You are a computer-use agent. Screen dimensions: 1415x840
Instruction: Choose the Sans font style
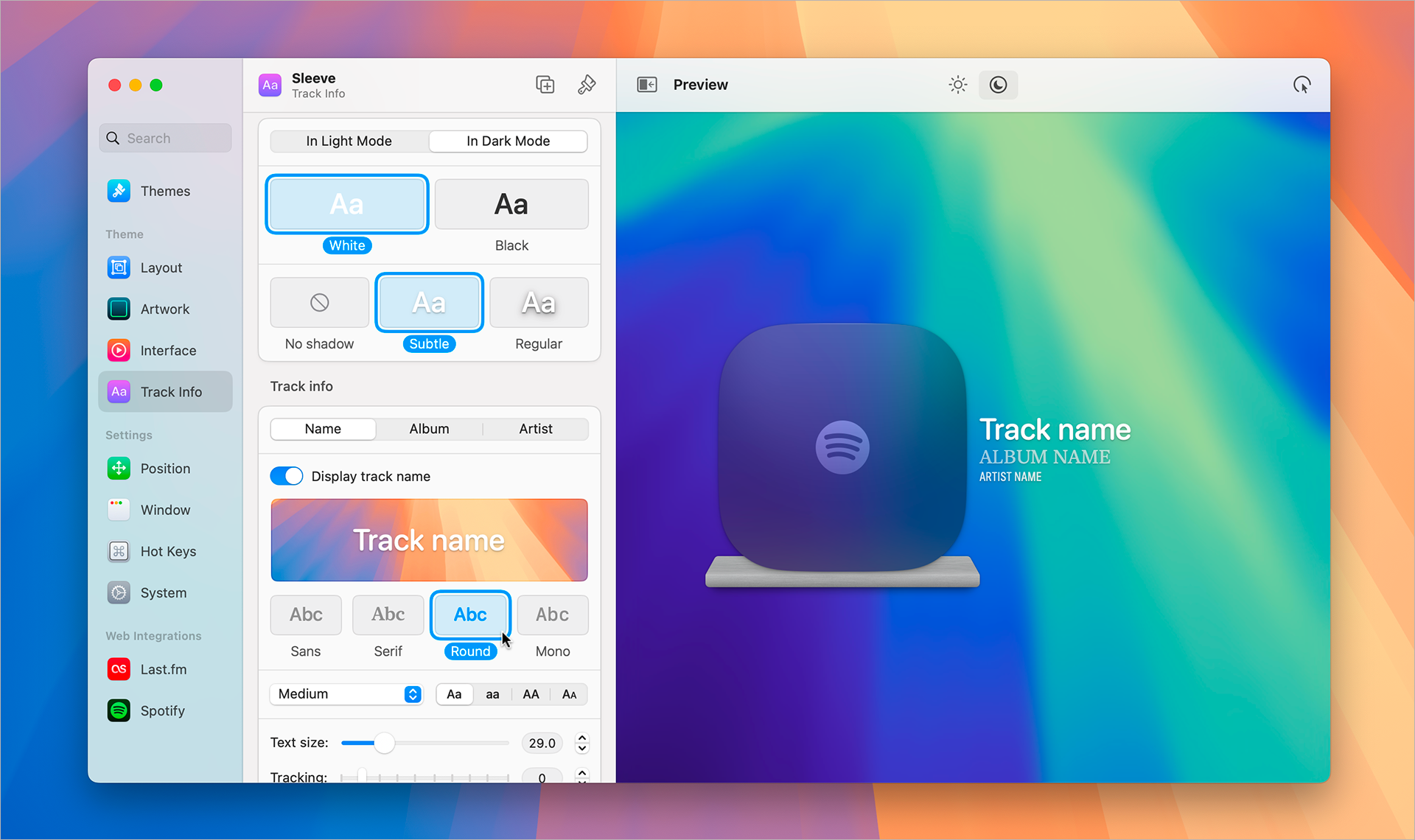coord(306,615)
